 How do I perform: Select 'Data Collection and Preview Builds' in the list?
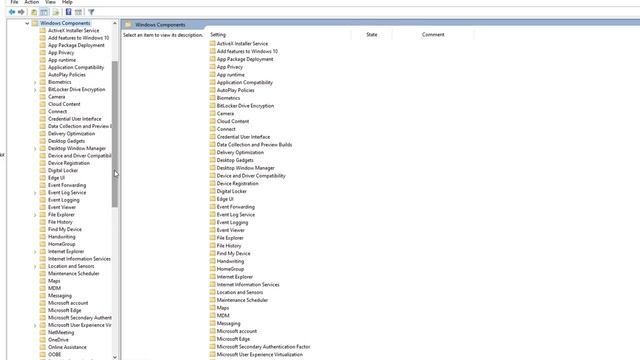point(254,144)
